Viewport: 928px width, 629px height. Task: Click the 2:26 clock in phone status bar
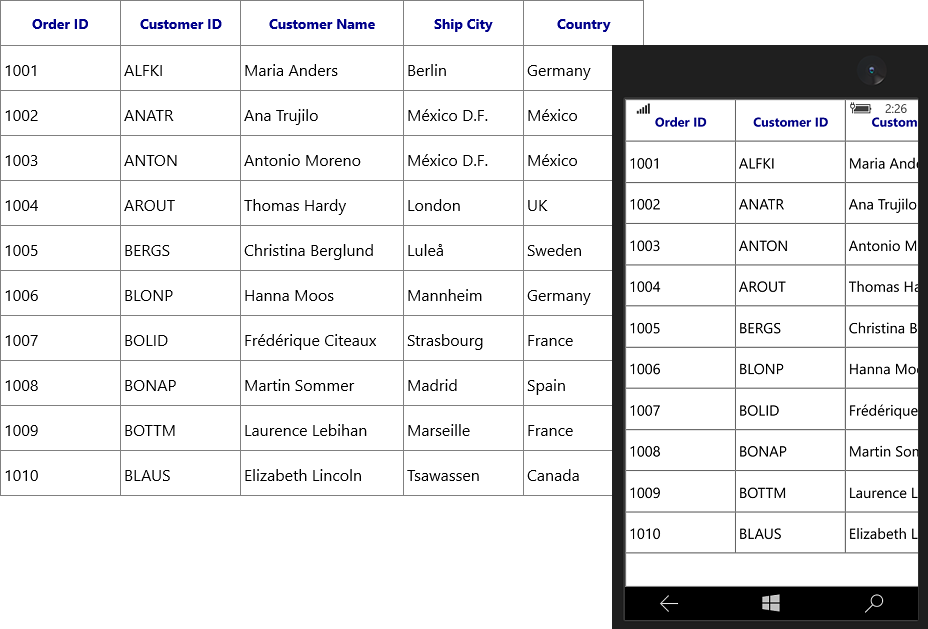(895, 108)
